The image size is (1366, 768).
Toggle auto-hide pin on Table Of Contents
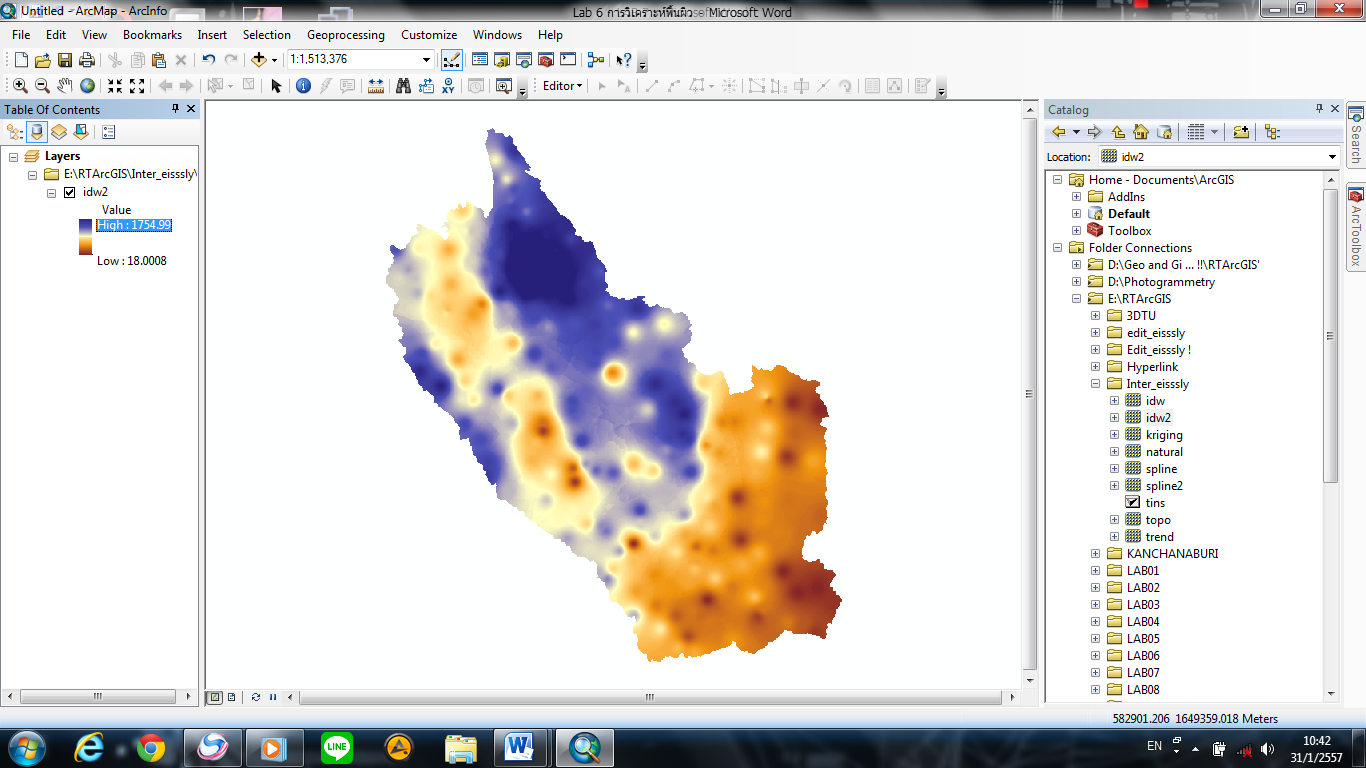pos(175,109)
